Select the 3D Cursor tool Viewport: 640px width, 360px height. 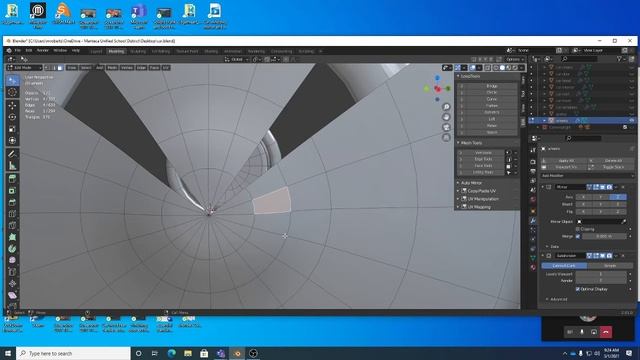pyautogui.click(x=12, y=92)
